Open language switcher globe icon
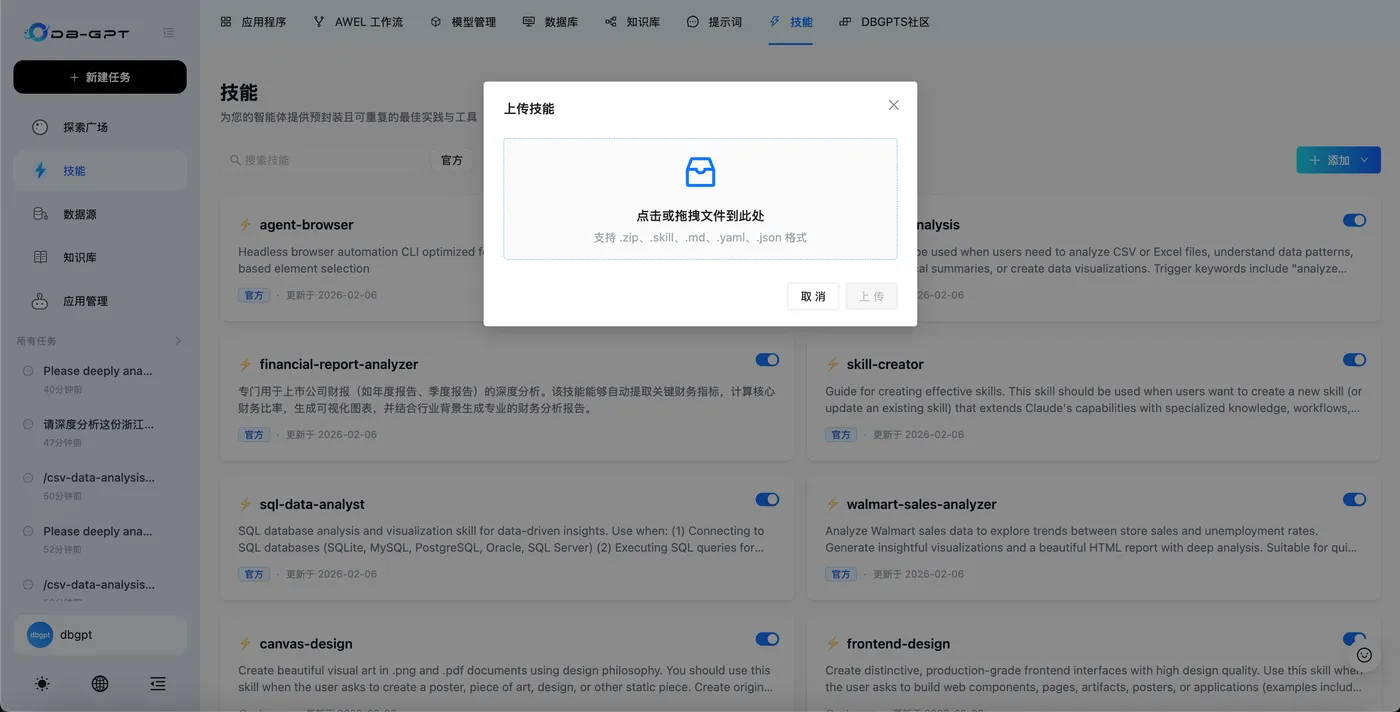The height and width of the screenshot is (712, 1400). (x=100, y=684)
